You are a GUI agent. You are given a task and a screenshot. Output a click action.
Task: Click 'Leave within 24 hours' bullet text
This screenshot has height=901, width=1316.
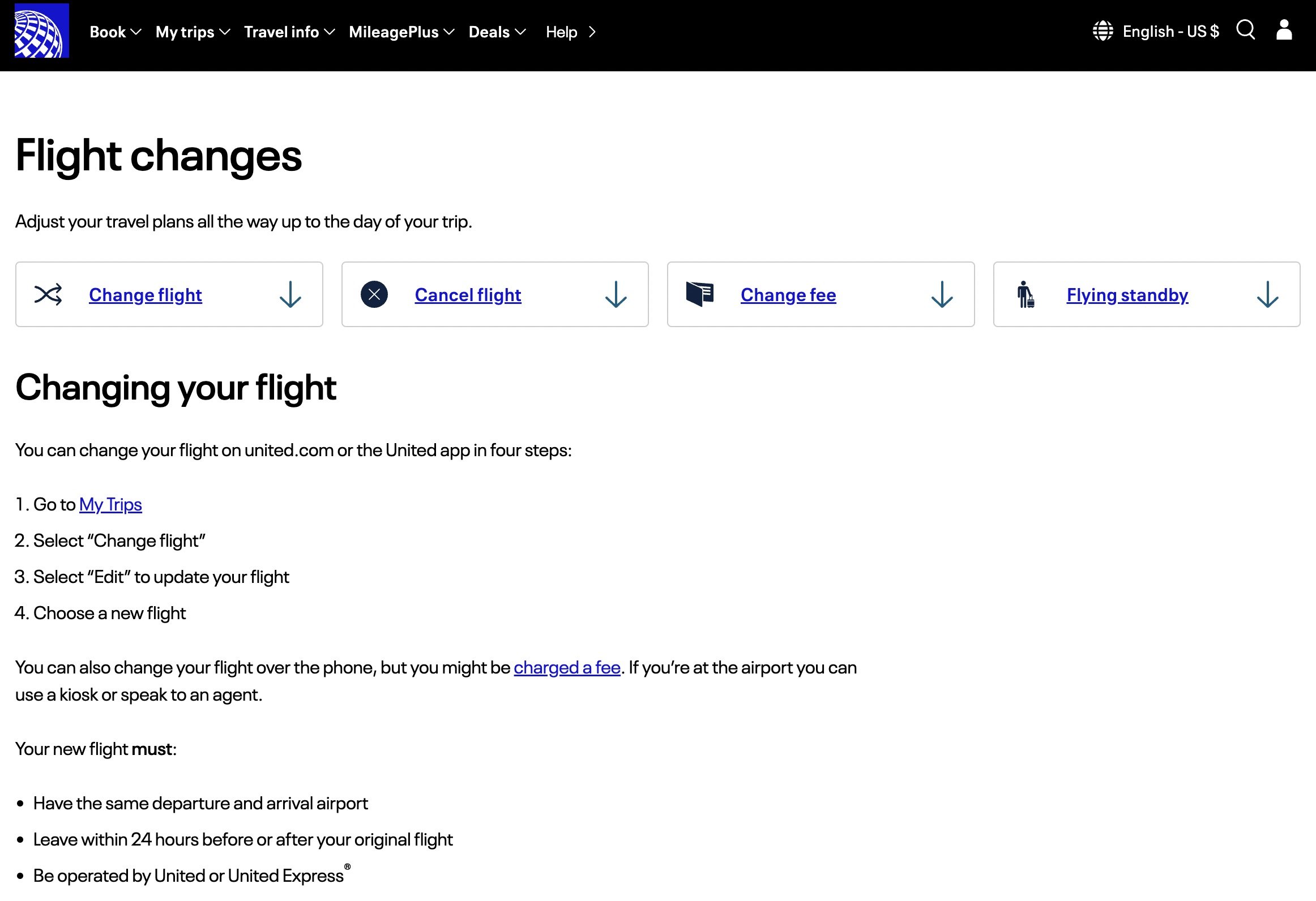pyautogui.click(x=243, y=839)
